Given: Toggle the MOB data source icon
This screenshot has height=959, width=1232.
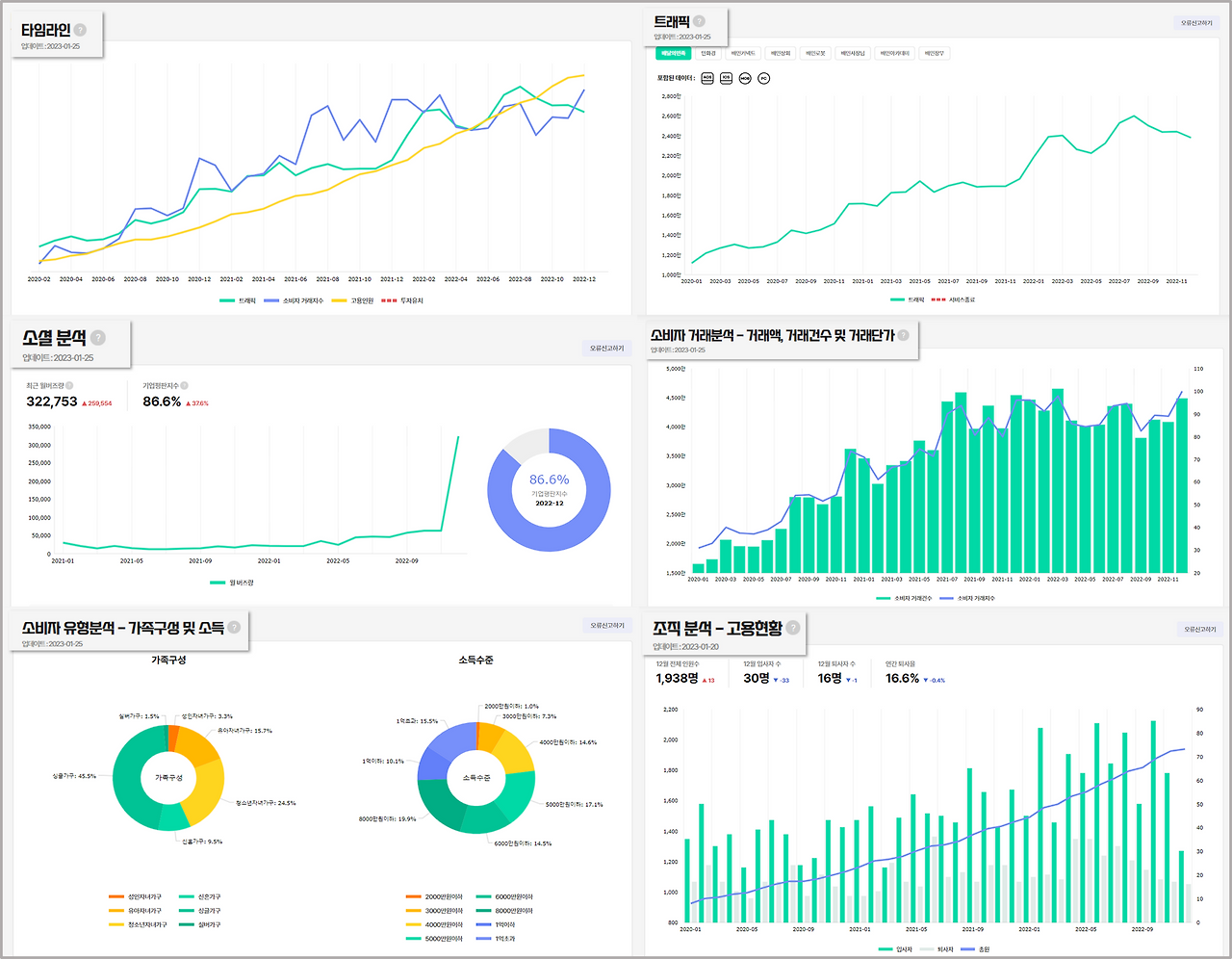Looking at the screenshot, I should pos(745,78).
